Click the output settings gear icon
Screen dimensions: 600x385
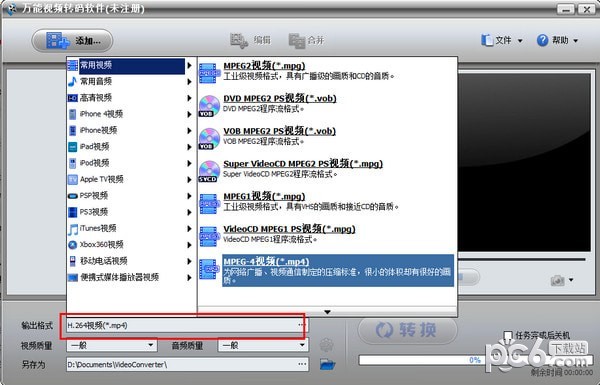coord(326,345)
